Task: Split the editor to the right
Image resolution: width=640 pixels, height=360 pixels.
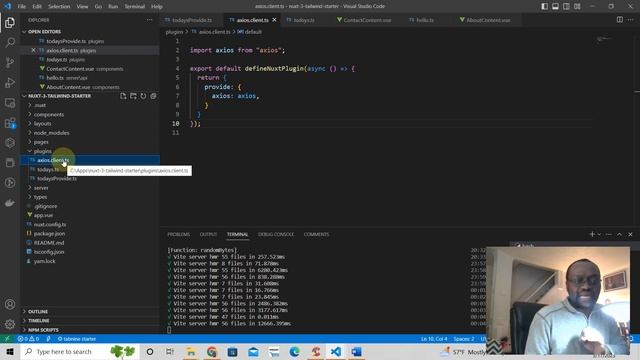Action: (620, 20)
